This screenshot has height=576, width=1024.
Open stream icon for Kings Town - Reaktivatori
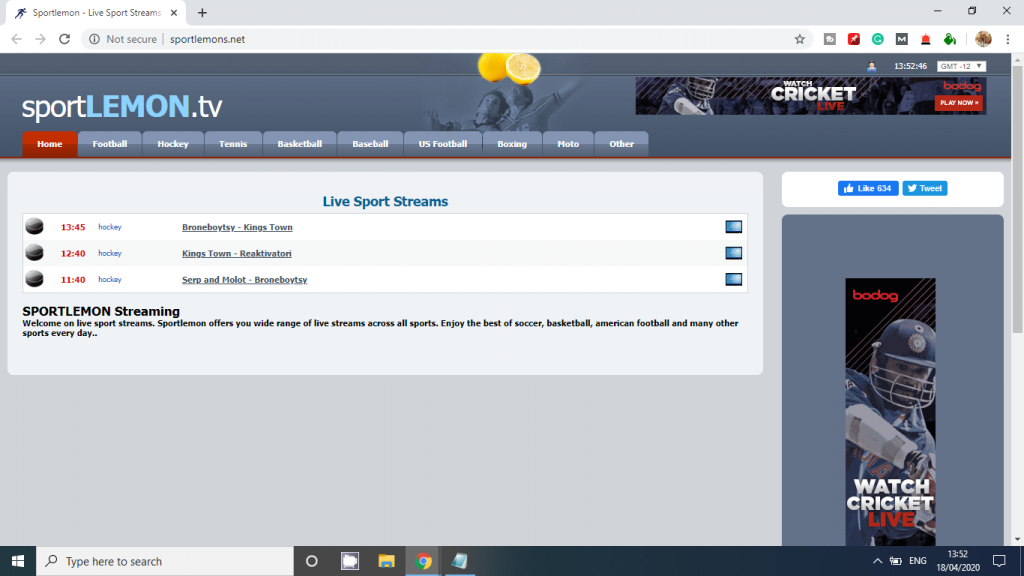(733, 253)
